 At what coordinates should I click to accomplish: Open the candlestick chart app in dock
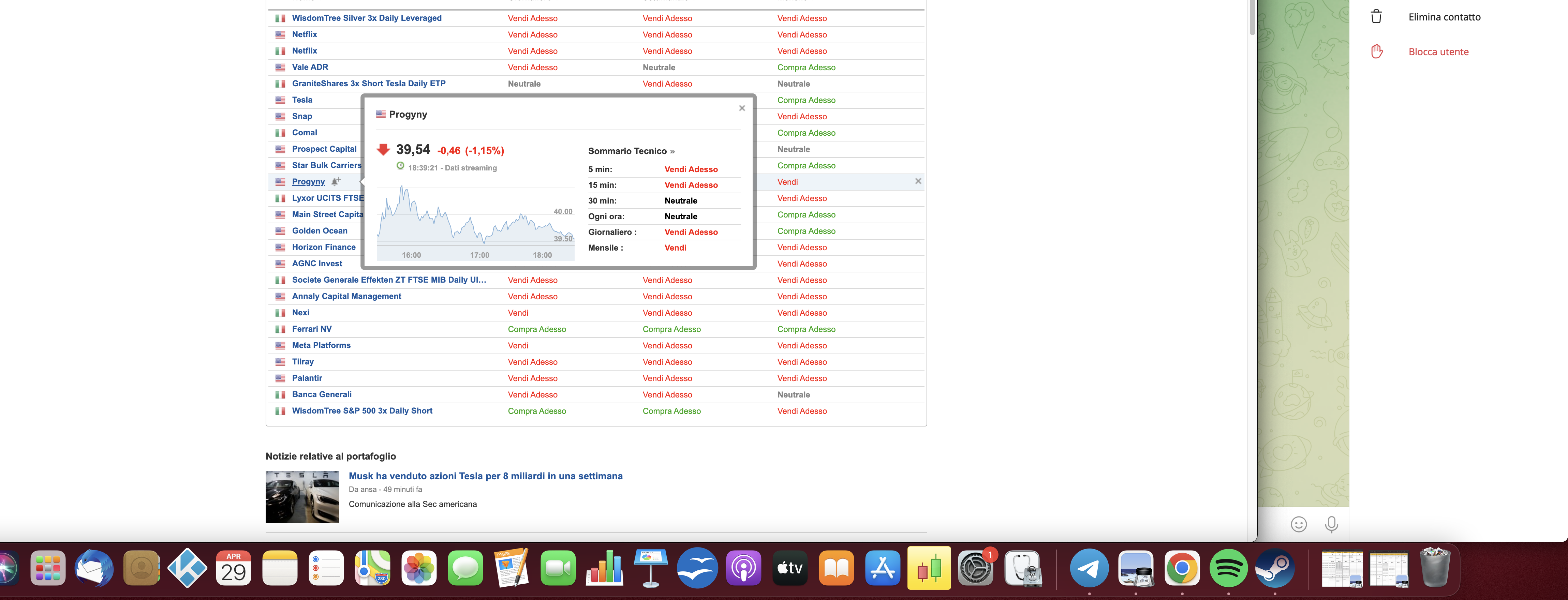coord(929,568)
